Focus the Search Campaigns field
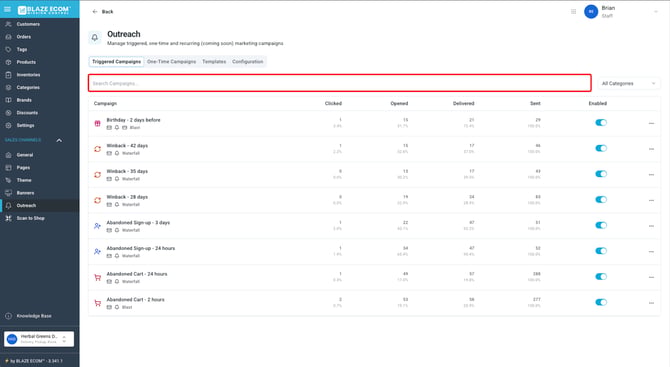The width and height of the screenshot is (670, 367). tap(340, 83)
